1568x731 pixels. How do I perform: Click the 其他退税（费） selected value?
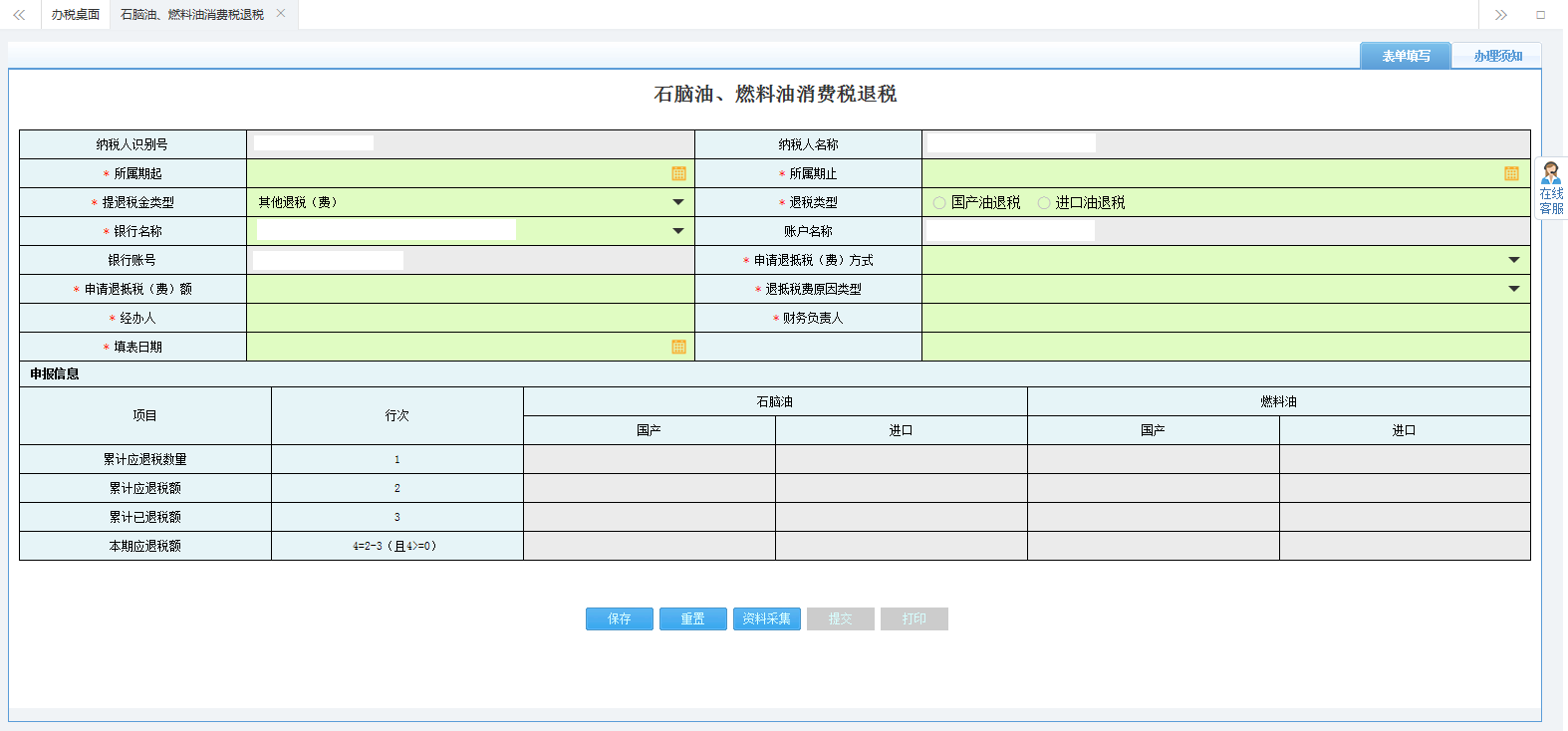pyautogui.click(x=298, y=202)
